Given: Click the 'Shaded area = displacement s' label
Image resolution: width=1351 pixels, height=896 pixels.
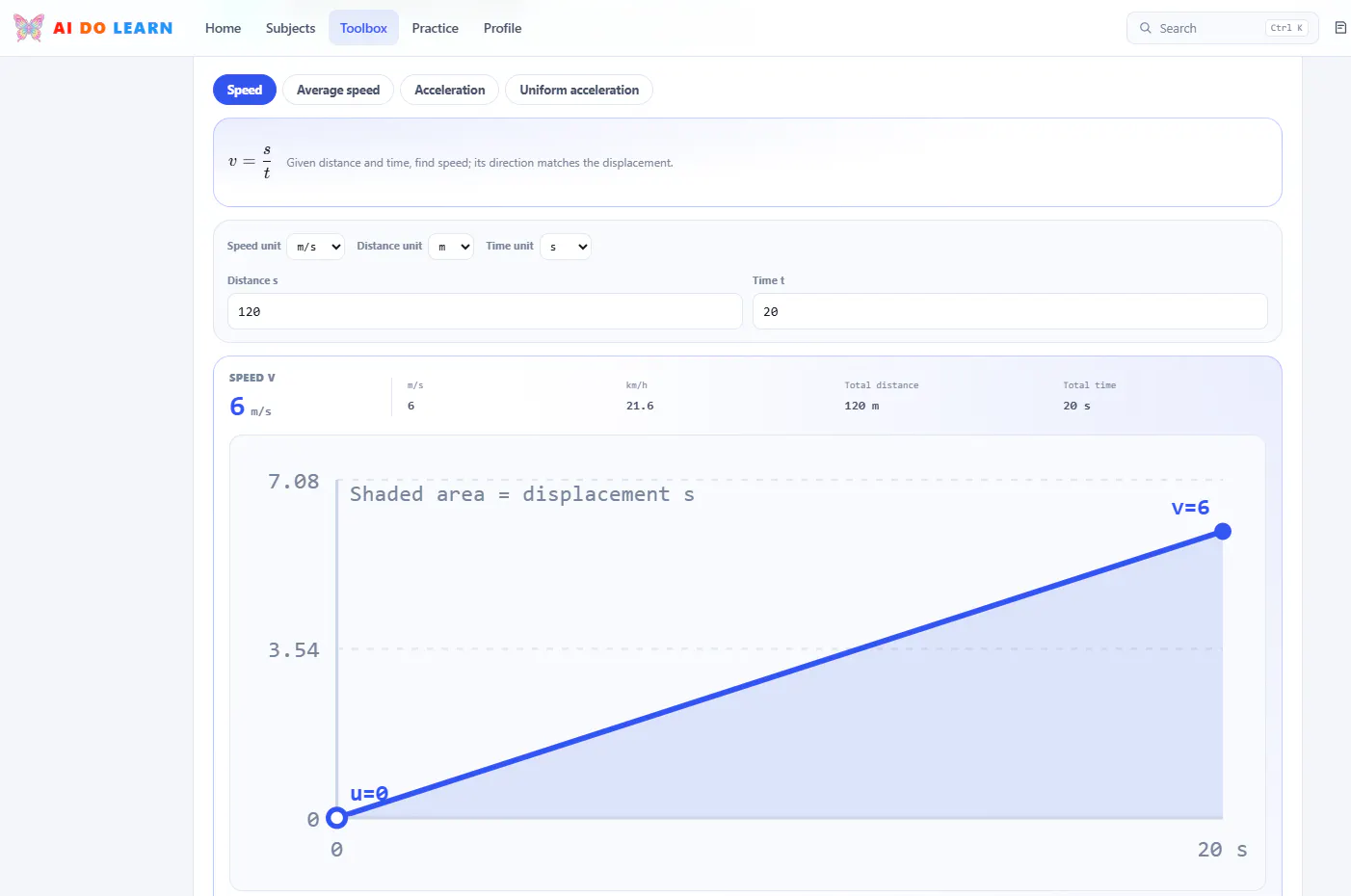Looking at the screenshot, I should tap(521, 494).
